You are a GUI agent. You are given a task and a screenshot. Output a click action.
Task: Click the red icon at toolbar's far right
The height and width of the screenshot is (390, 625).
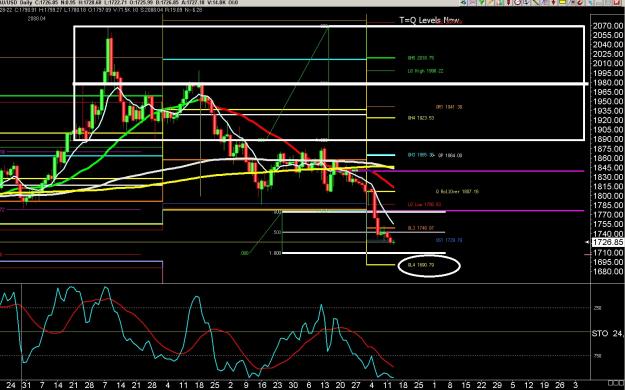pyautogui.click(x=617, y=2)
